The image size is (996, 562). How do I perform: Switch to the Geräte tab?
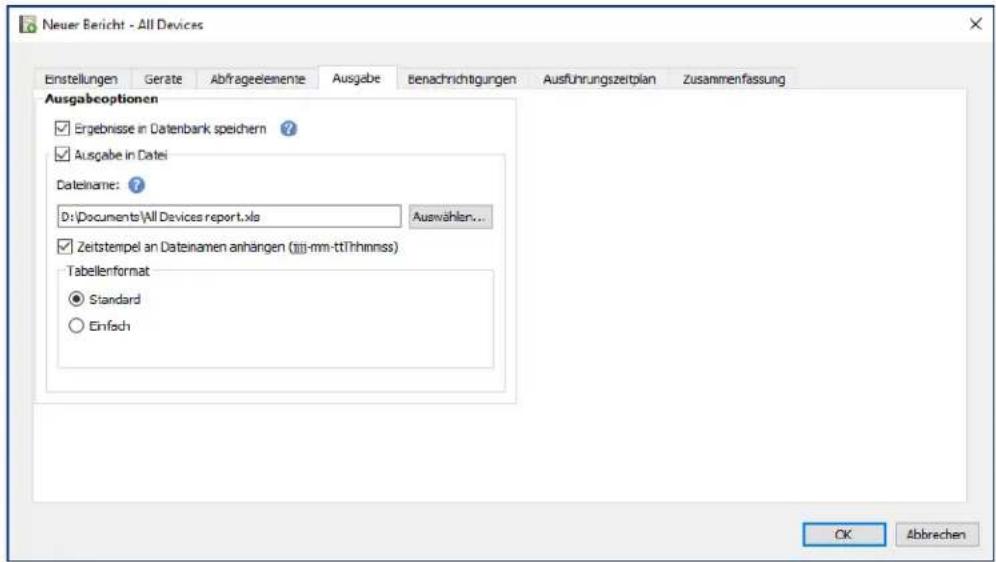[x=163, y=79]
